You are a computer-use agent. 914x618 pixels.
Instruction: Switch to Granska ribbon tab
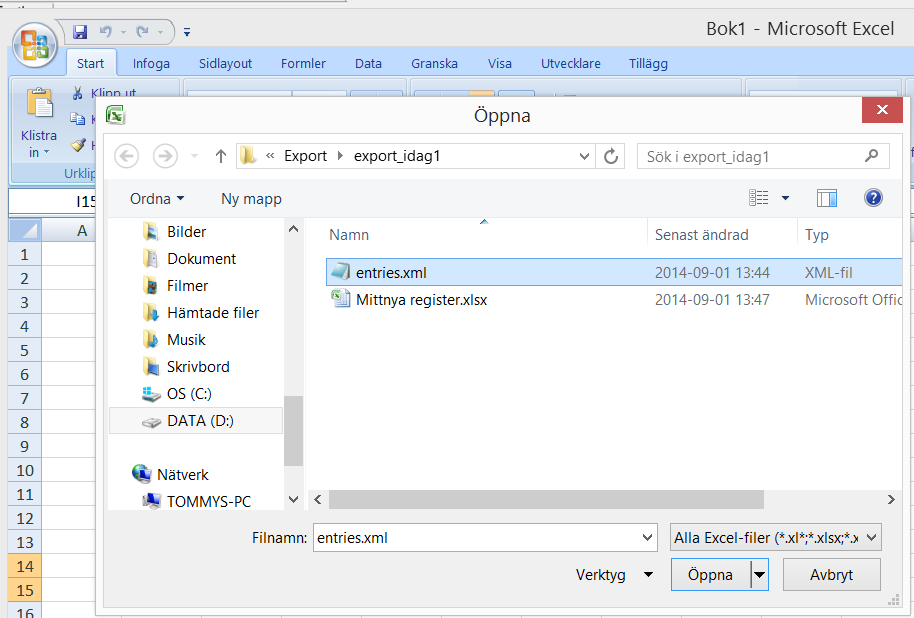coord(434,64)
